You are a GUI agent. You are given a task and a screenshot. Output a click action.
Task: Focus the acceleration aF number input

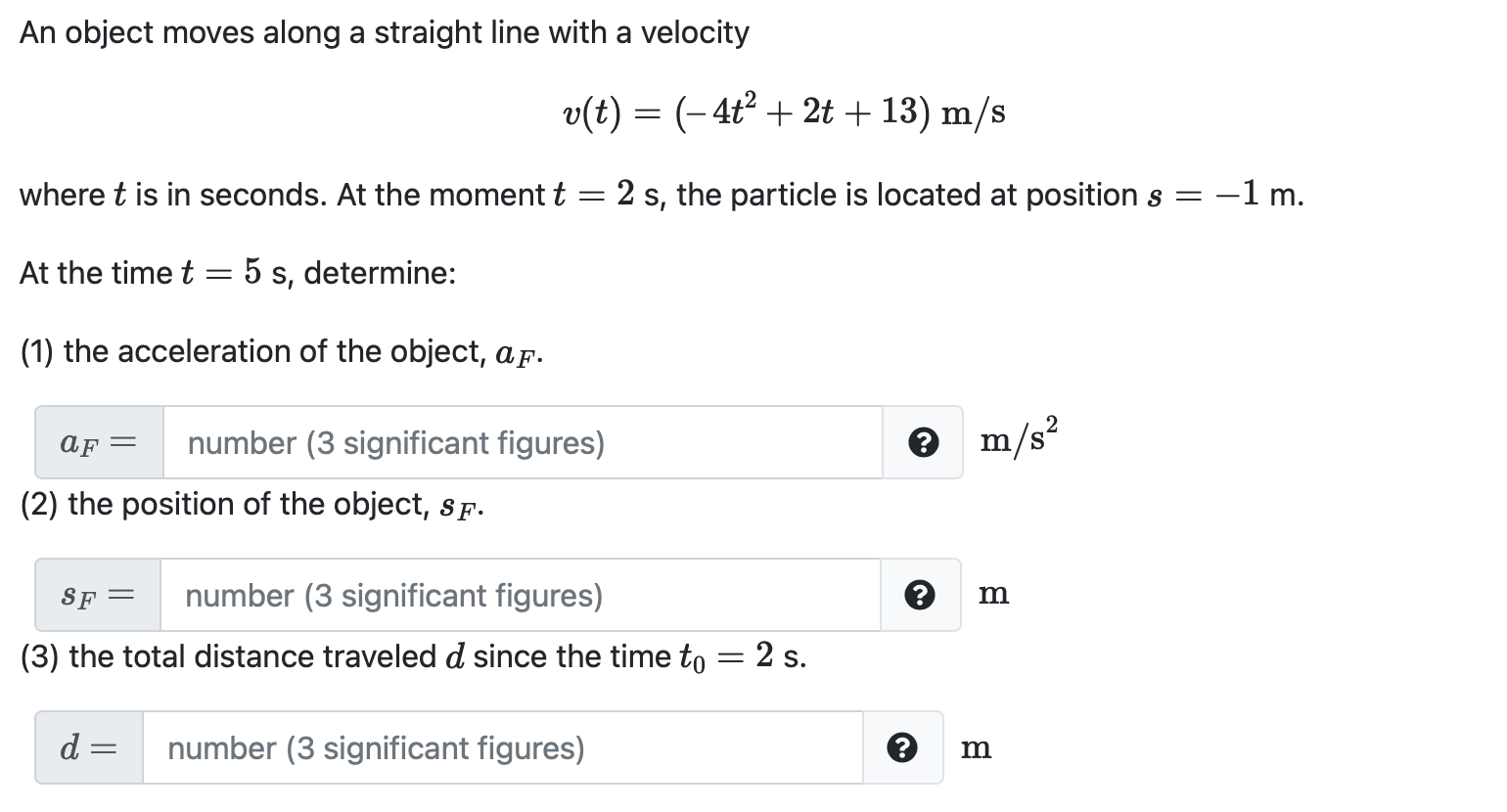pos(522,443)
